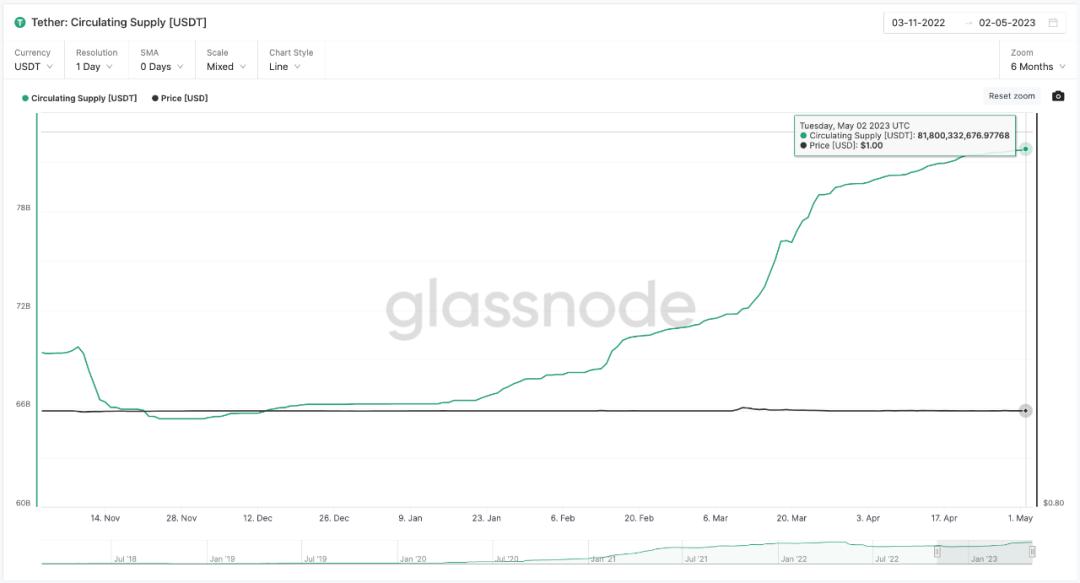Click the price line end marker
The image size is (1080, 583).
1025,411
